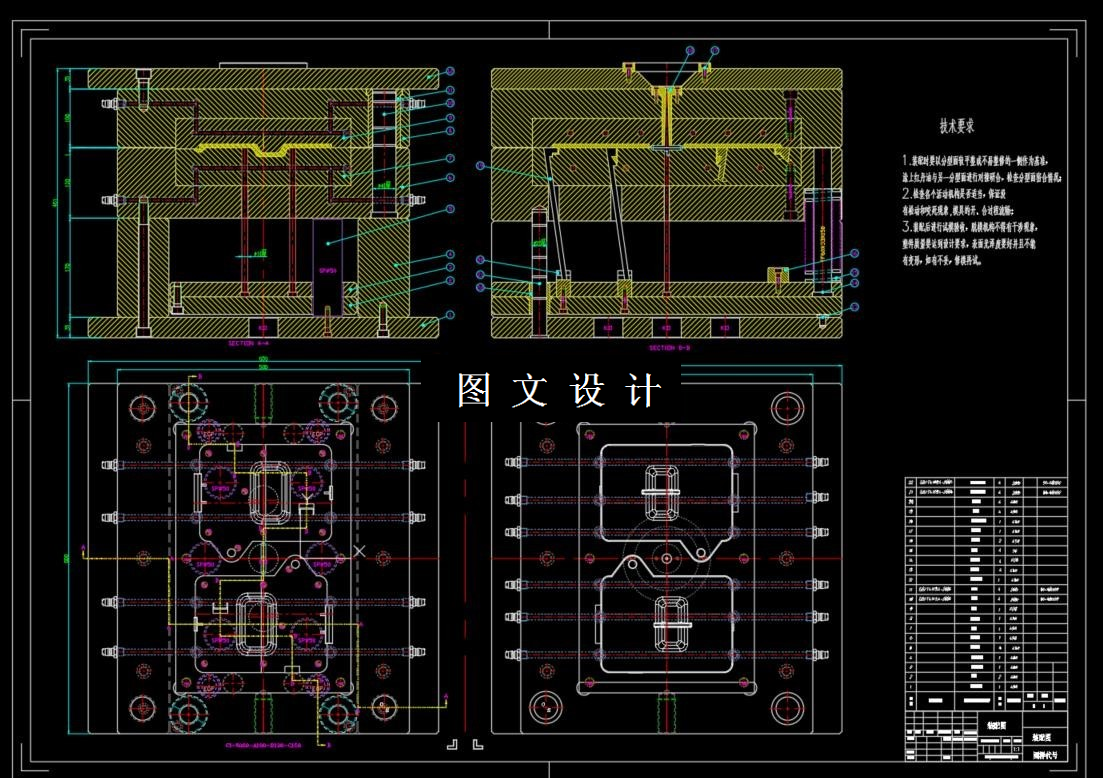Click the 1:1 scale cell in title block
Screen dimensions: 1103x778
pos(1016,750)
